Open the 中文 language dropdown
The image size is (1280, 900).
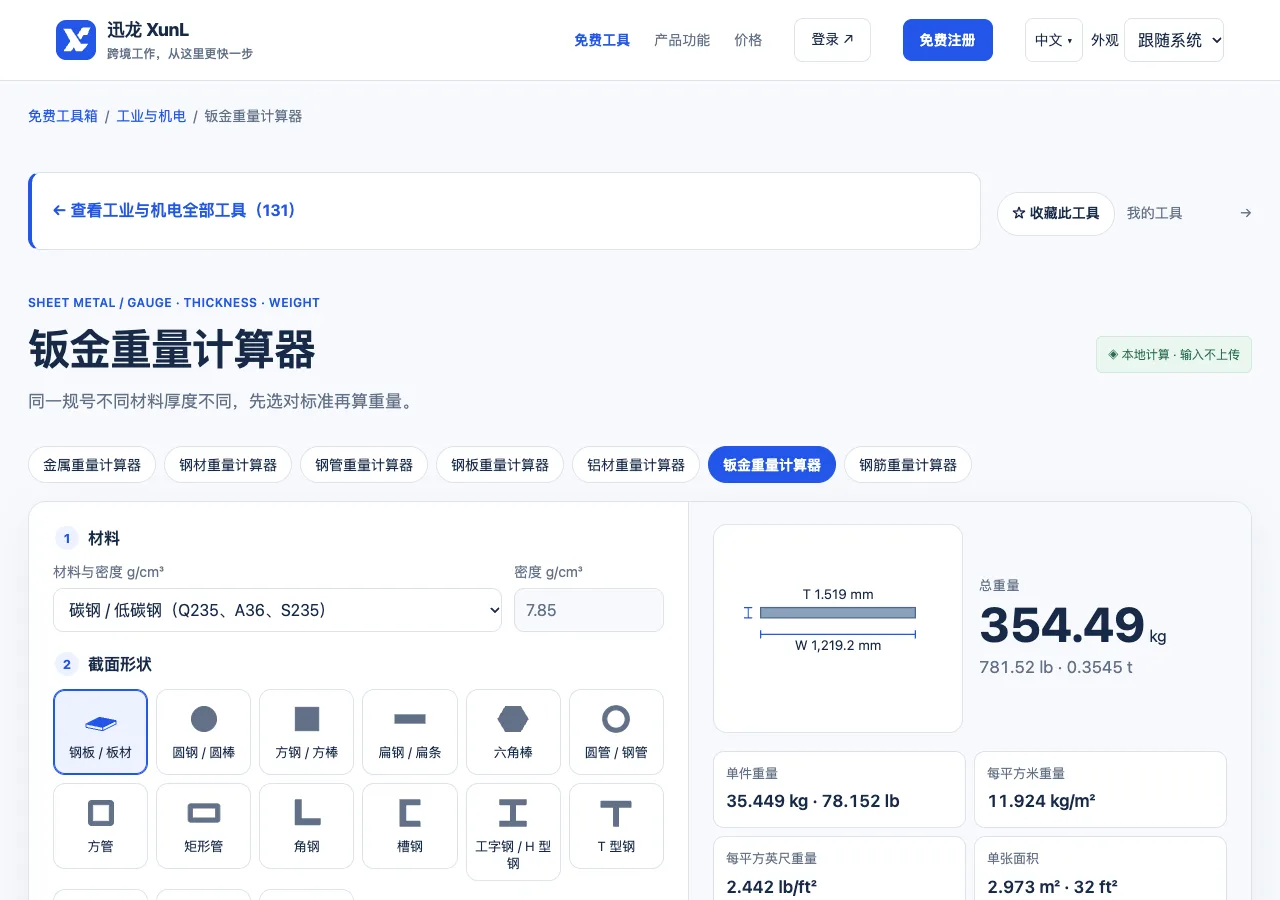(x=1054, y=40)
